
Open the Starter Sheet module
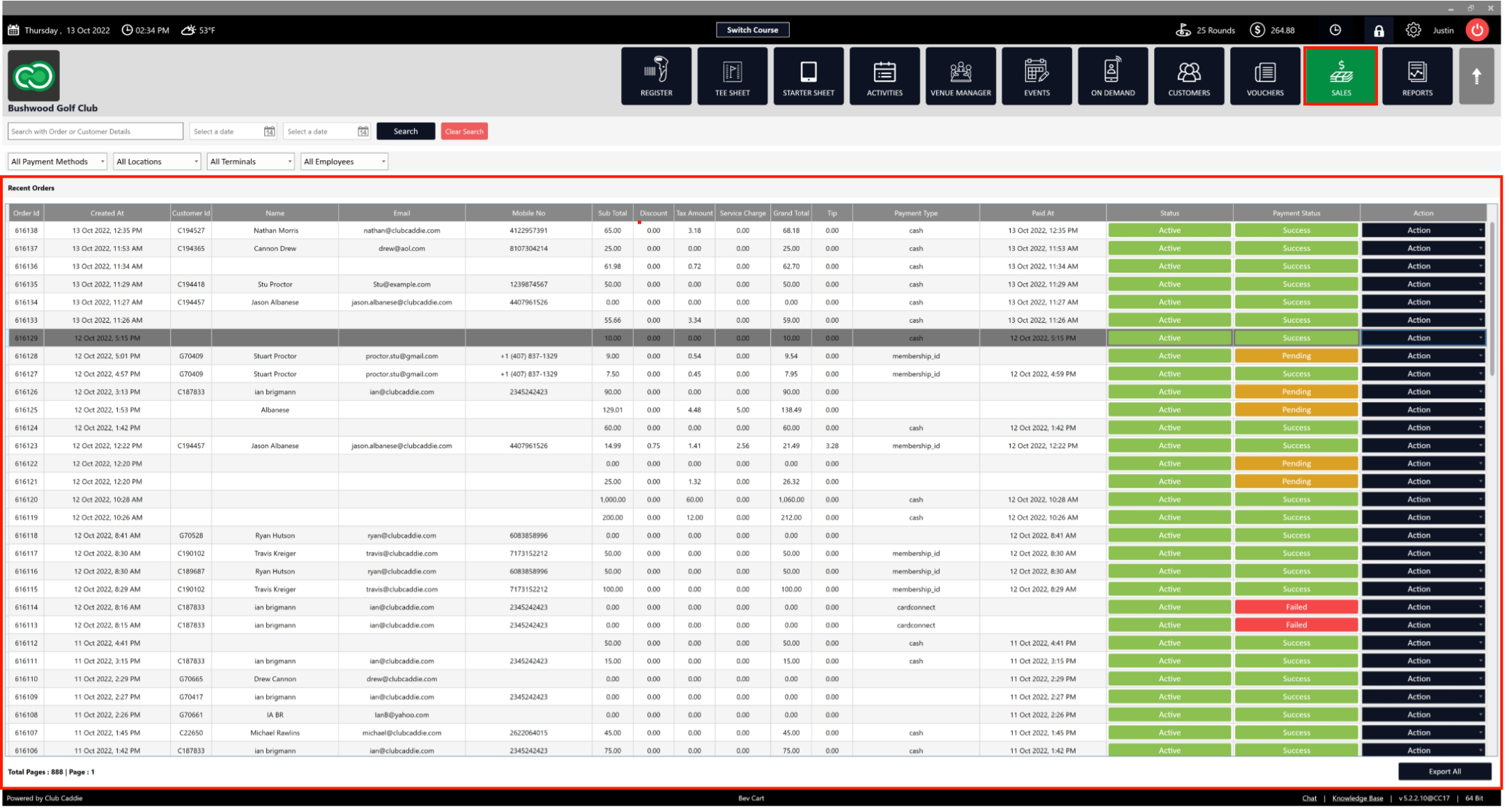(x=808, y=76)
